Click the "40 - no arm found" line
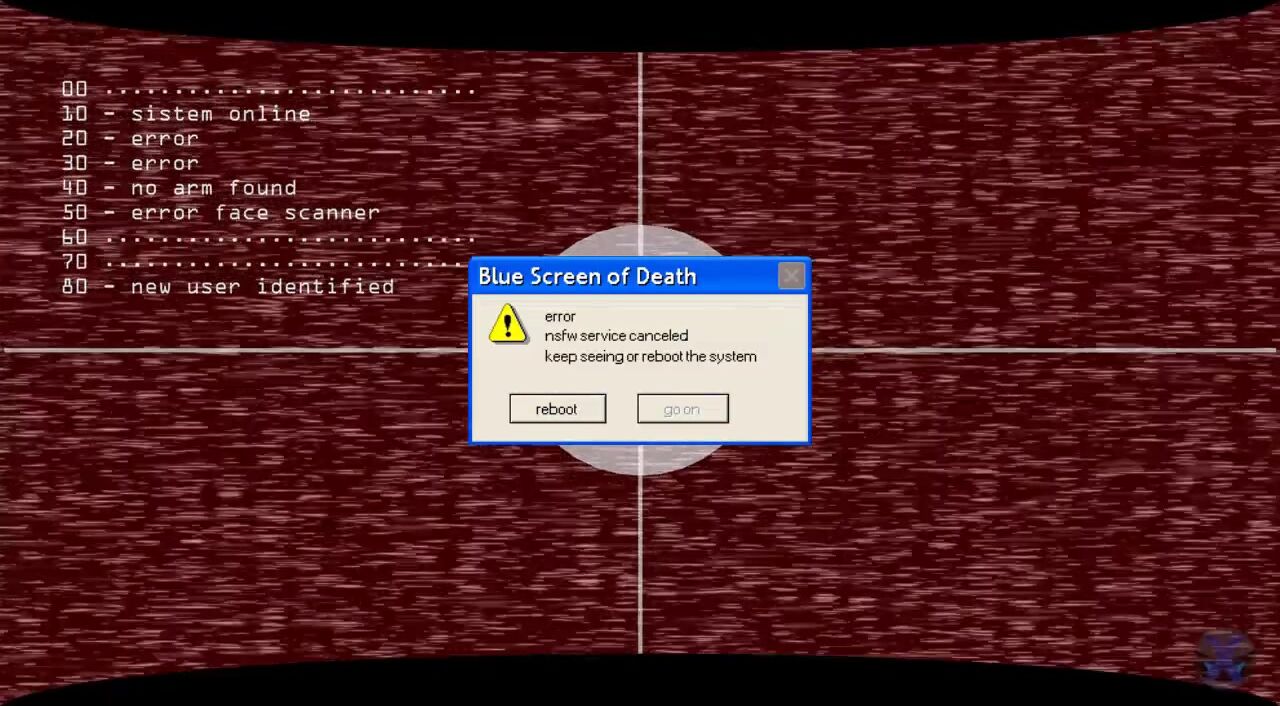The width and height of the screenshot is (1280, 706). tap(179, 188)
